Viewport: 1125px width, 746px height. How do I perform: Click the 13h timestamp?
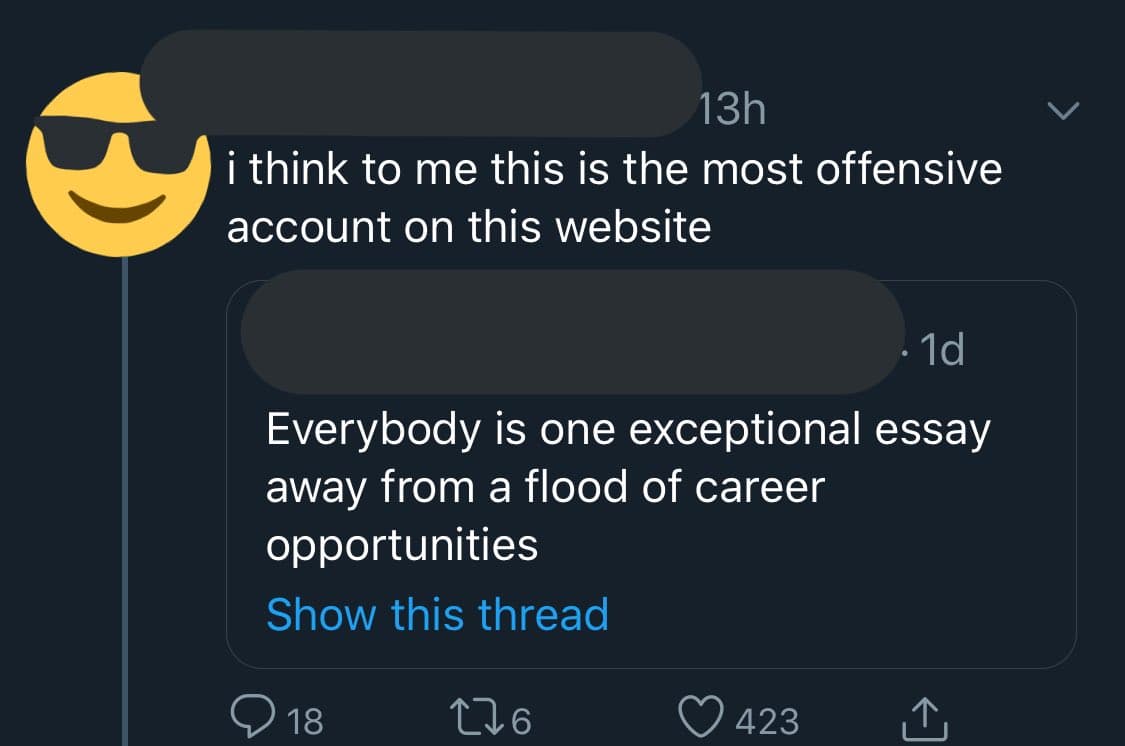click(732, 110)
